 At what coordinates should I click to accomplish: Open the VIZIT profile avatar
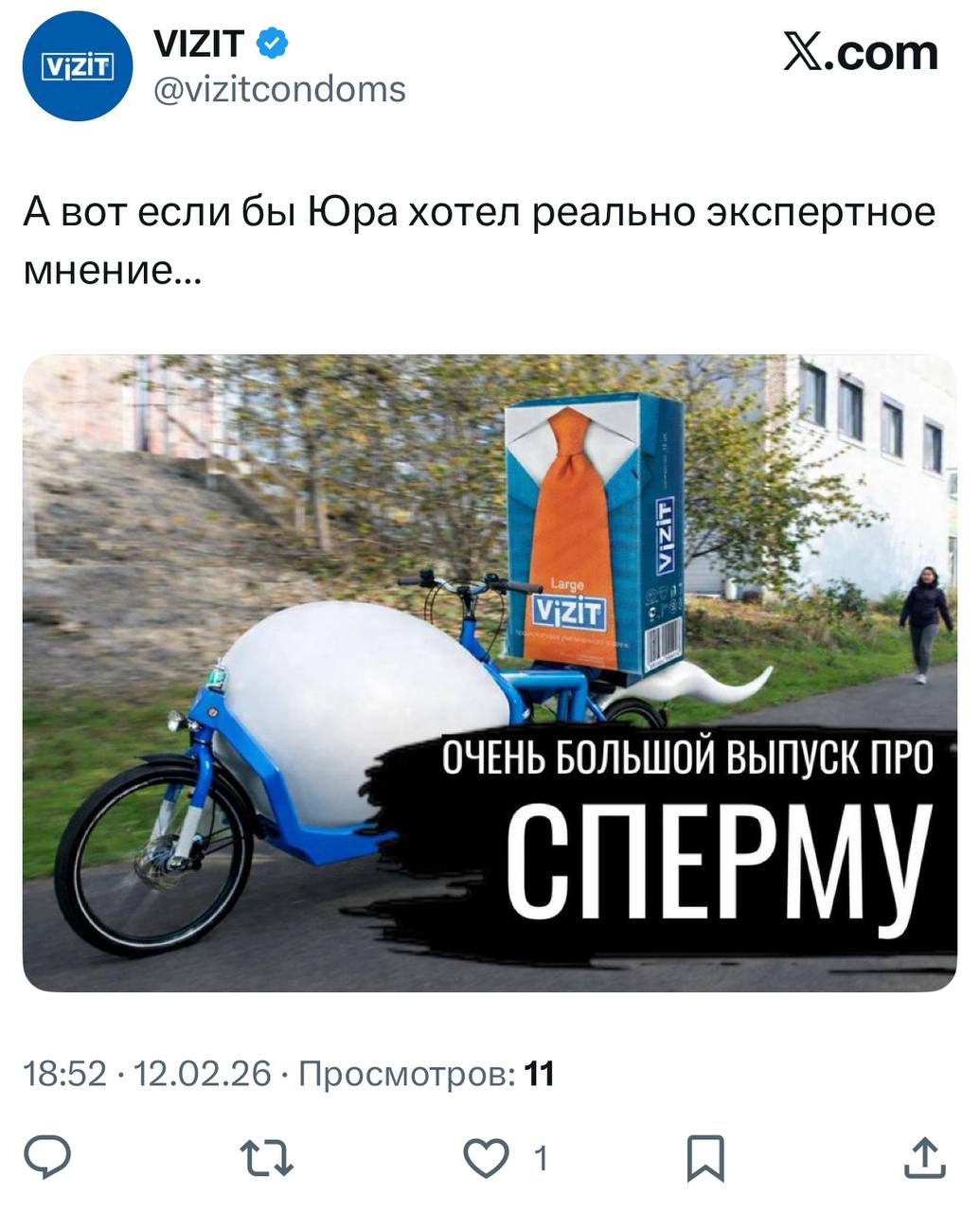pos(77,65)
